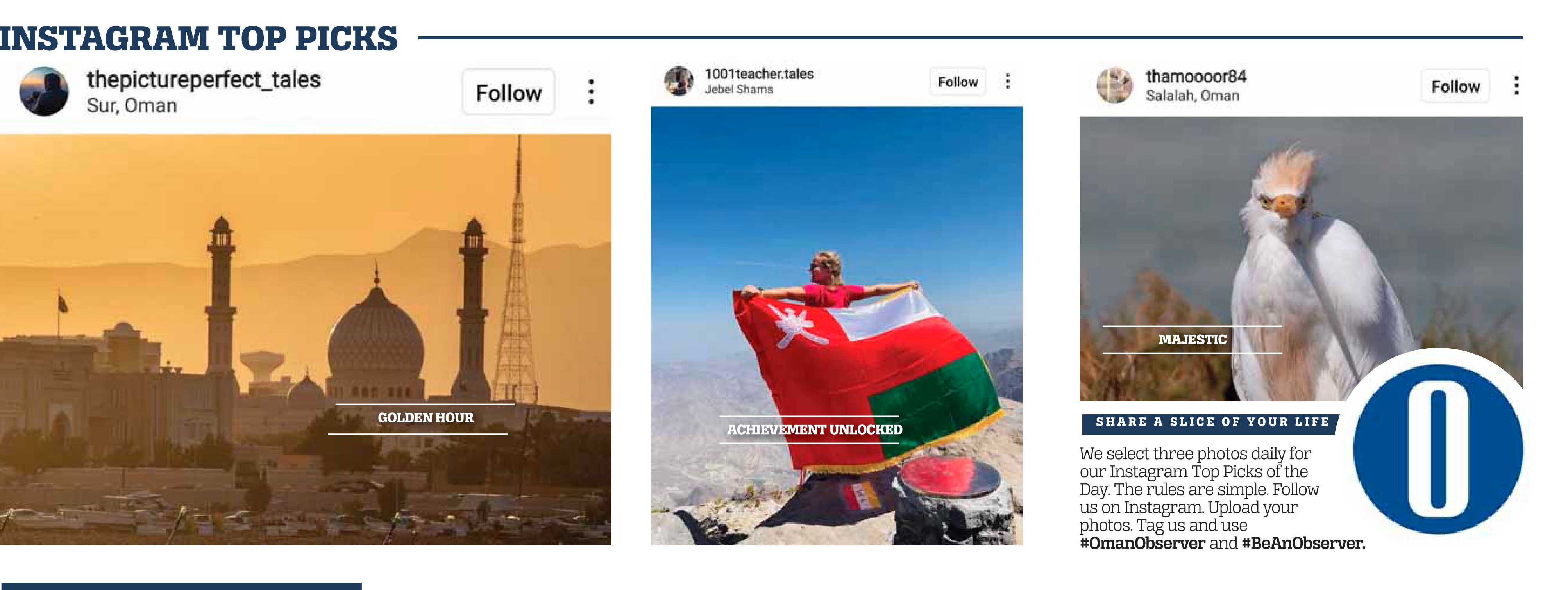Open the 1001teacher.tales profile avatar

tap(679, 81)
